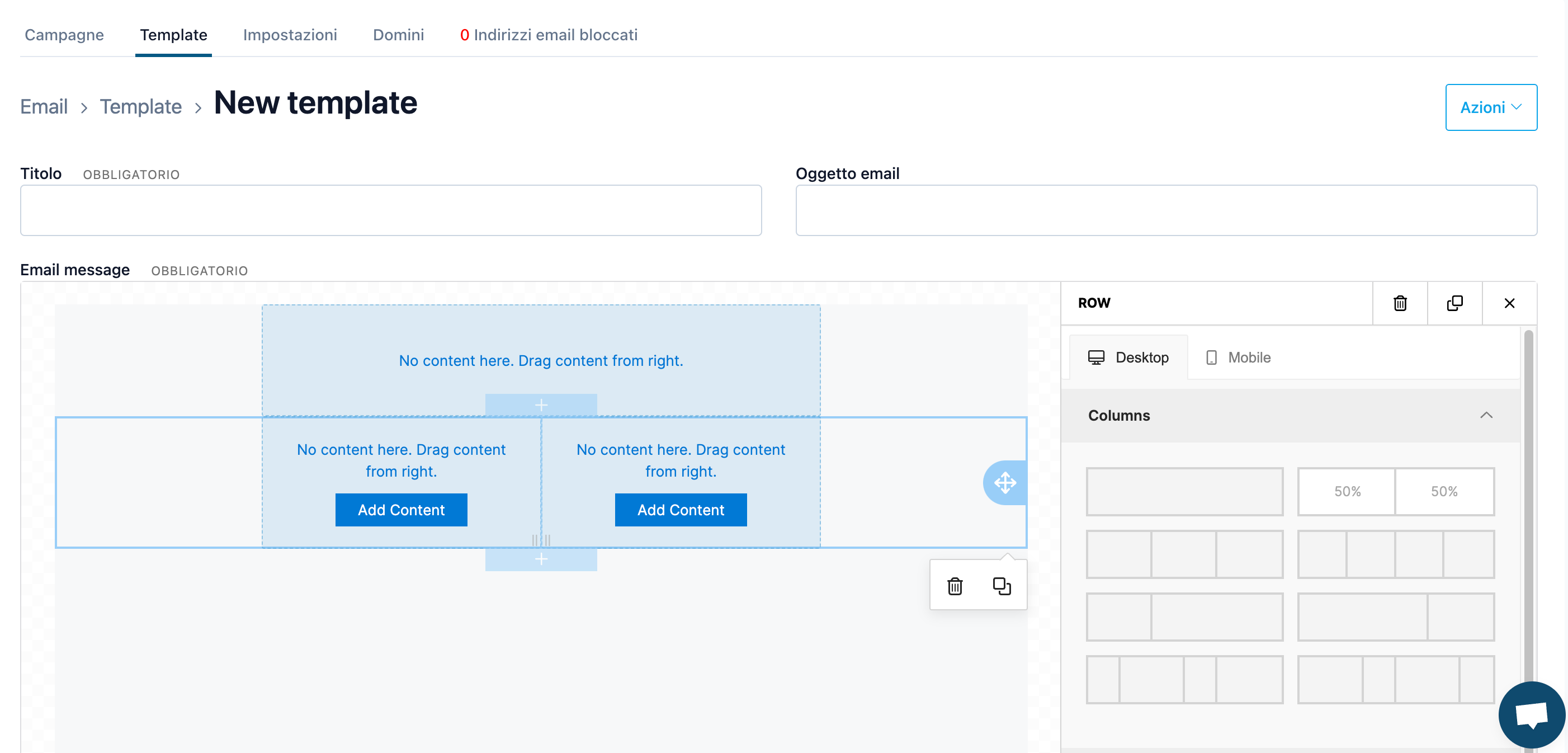Viewport: 1568px width, 753px height.
Task: Duplicate row using ROW panel copy icon
Action: pos(1454,303)
